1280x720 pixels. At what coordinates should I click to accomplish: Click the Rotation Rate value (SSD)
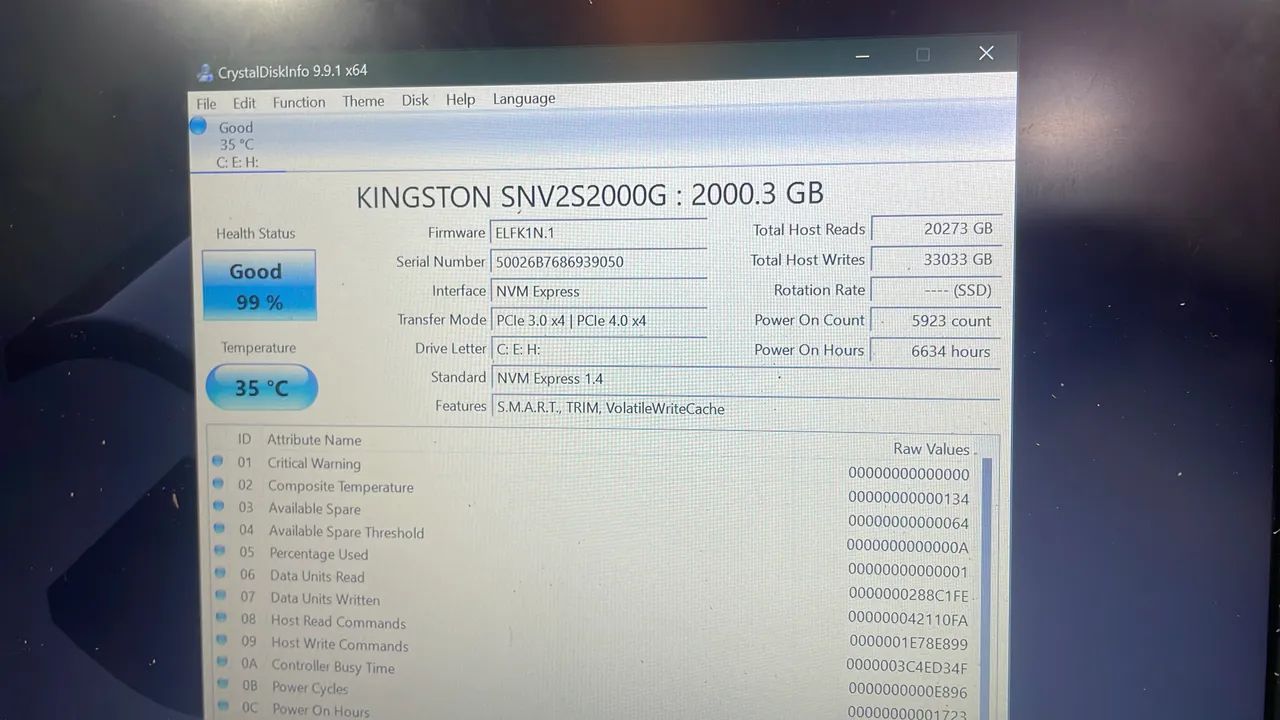(x=936, y=290)
